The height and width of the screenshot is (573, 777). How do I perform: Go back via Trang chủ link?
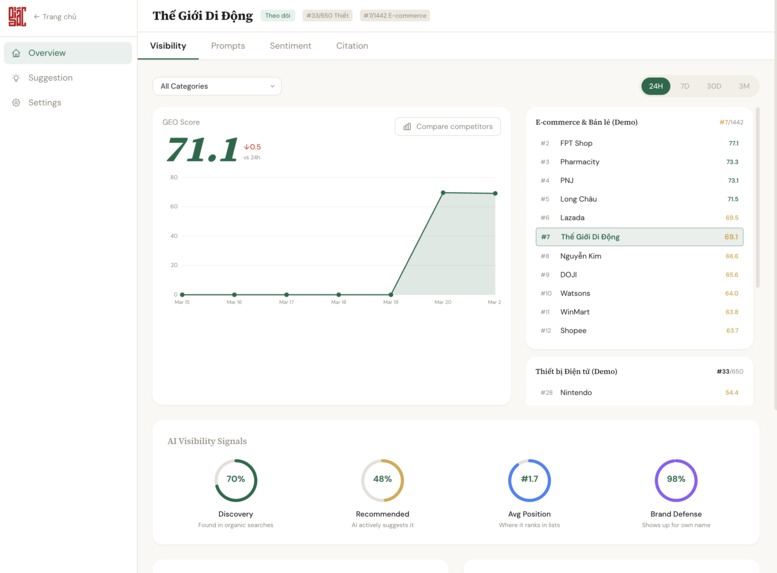(55, 16)
